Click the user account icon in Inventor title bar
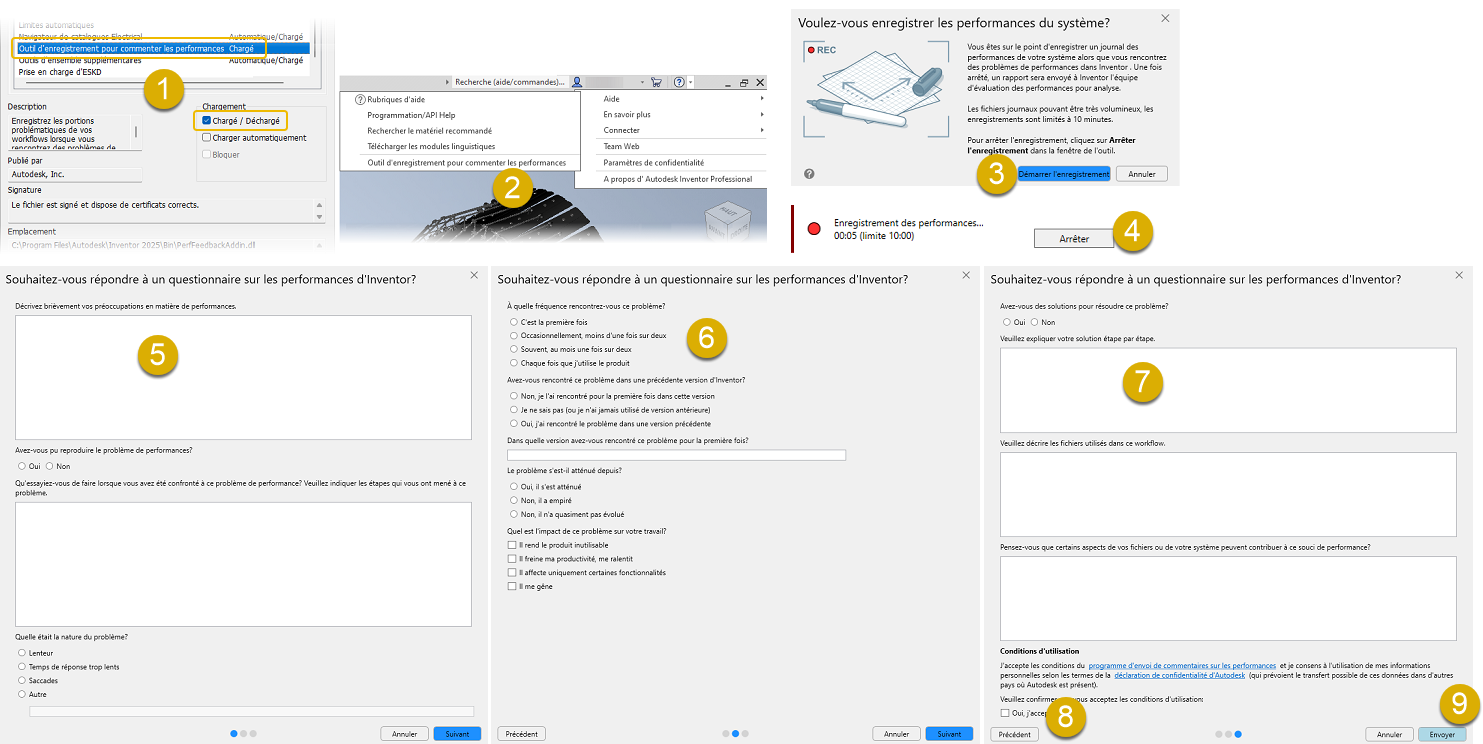 [x=577, y=82]
